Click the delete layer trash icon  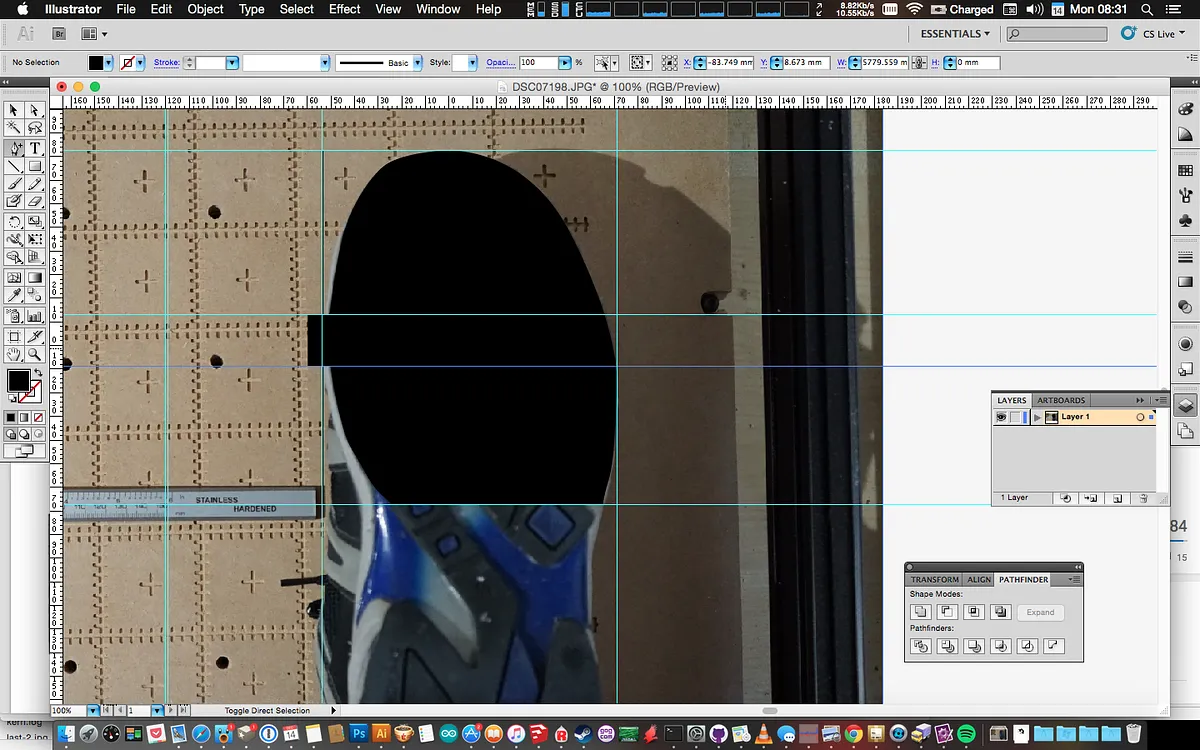(1143, 497)
